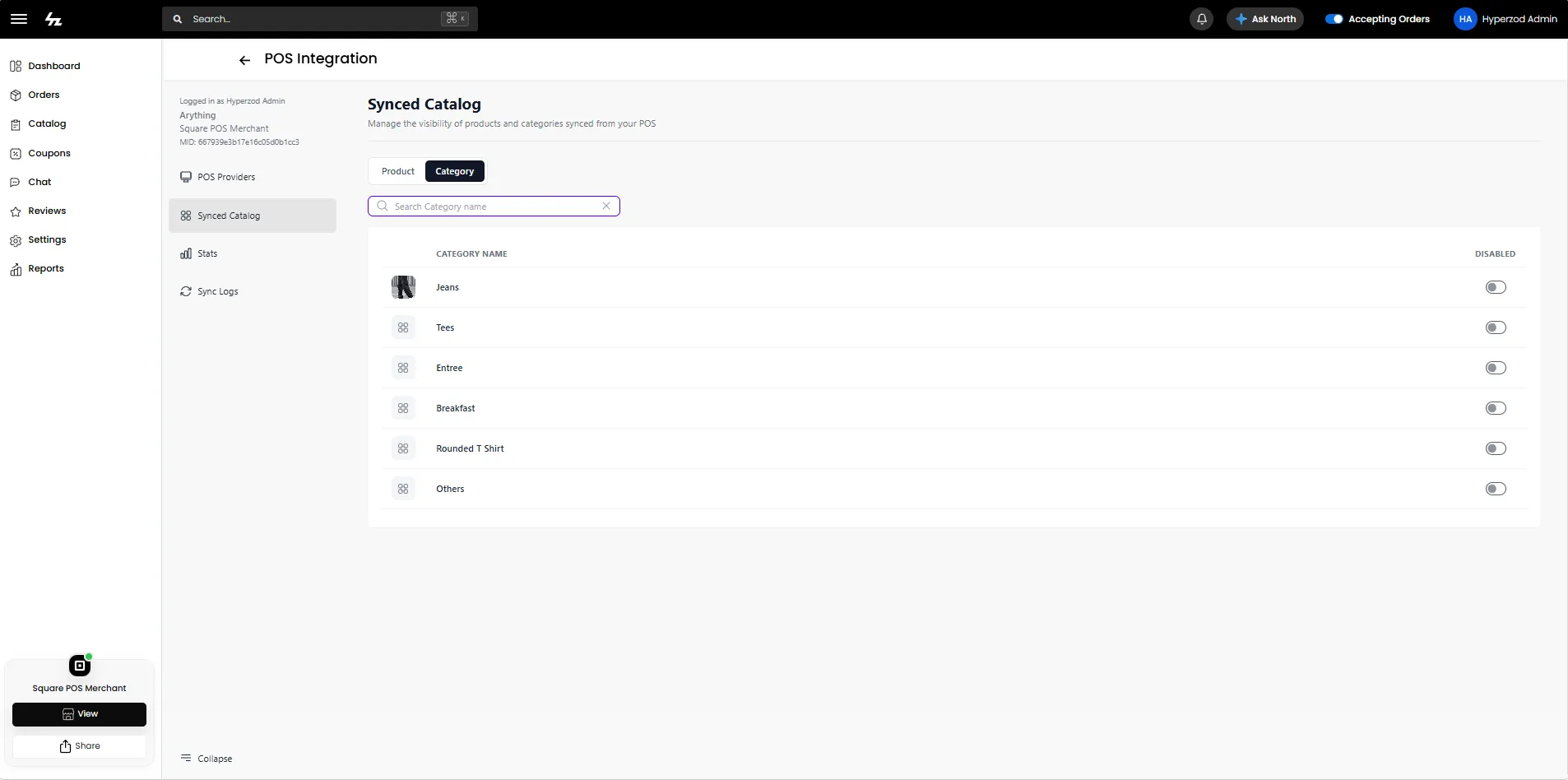Open Synced Catalog section
Screen dimensions: 1568x780
point(253,216)
